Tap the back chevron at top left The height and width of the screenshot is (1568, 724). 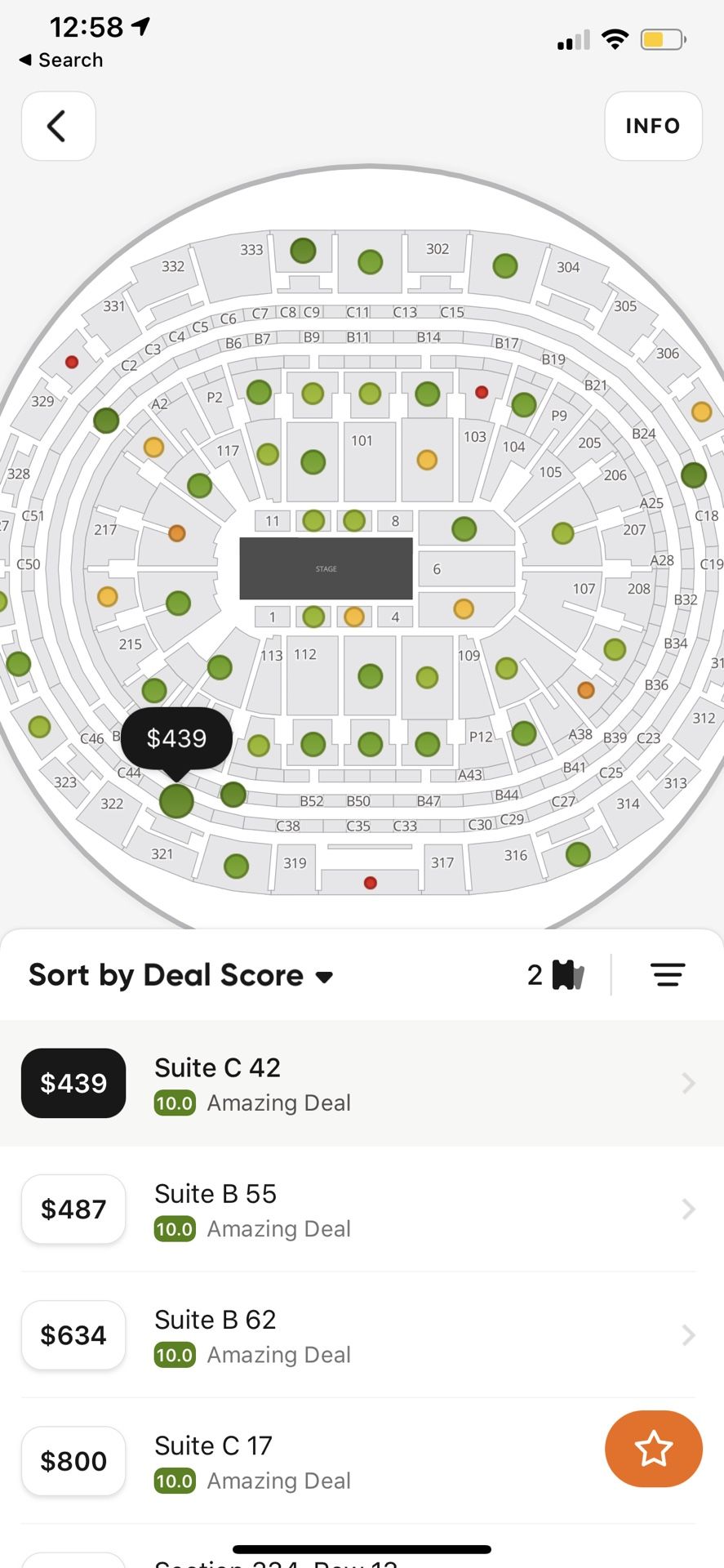tap(58, 126)
